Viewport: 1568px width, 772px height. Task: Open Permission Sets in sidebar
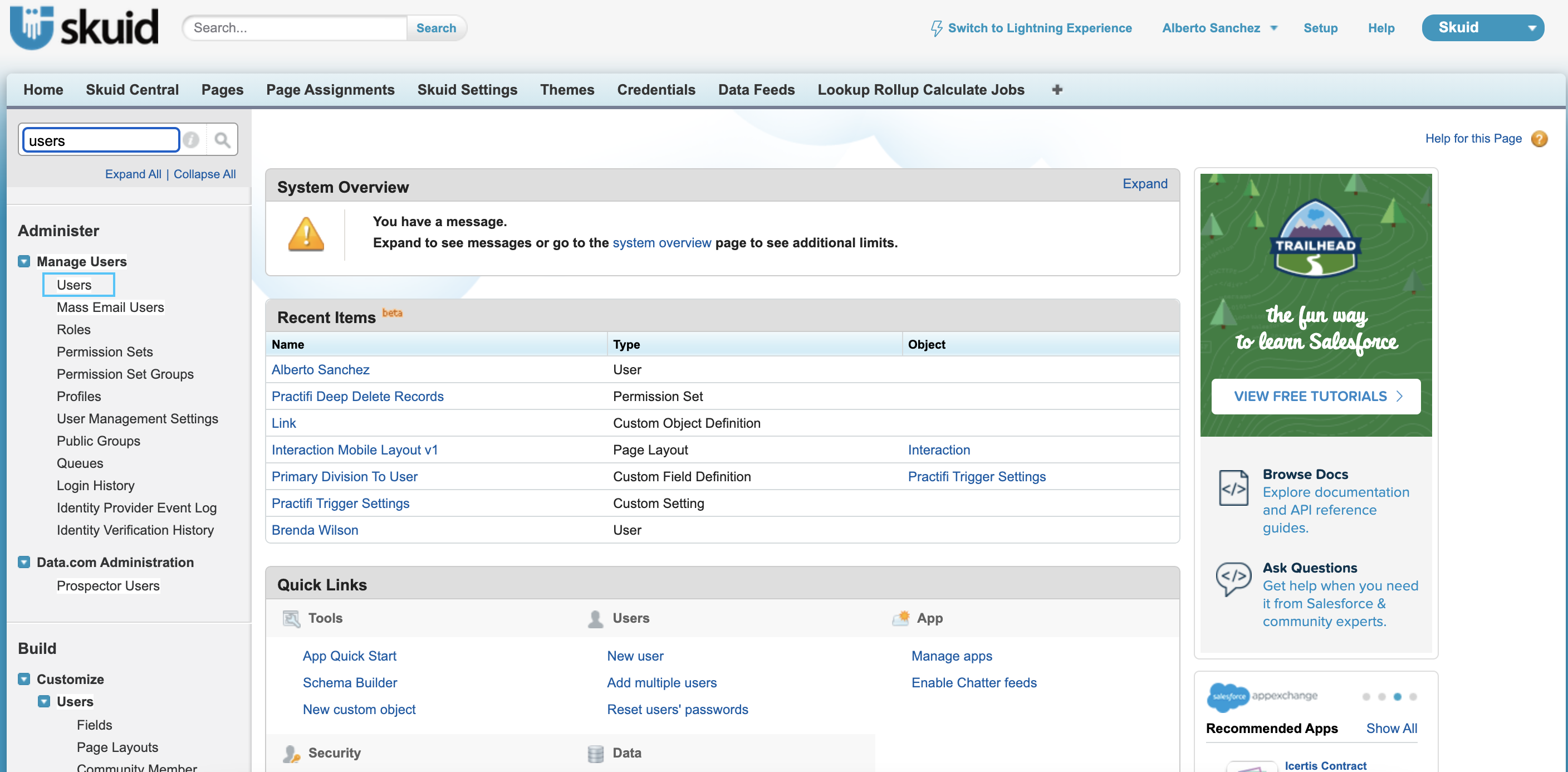(105, 352)
